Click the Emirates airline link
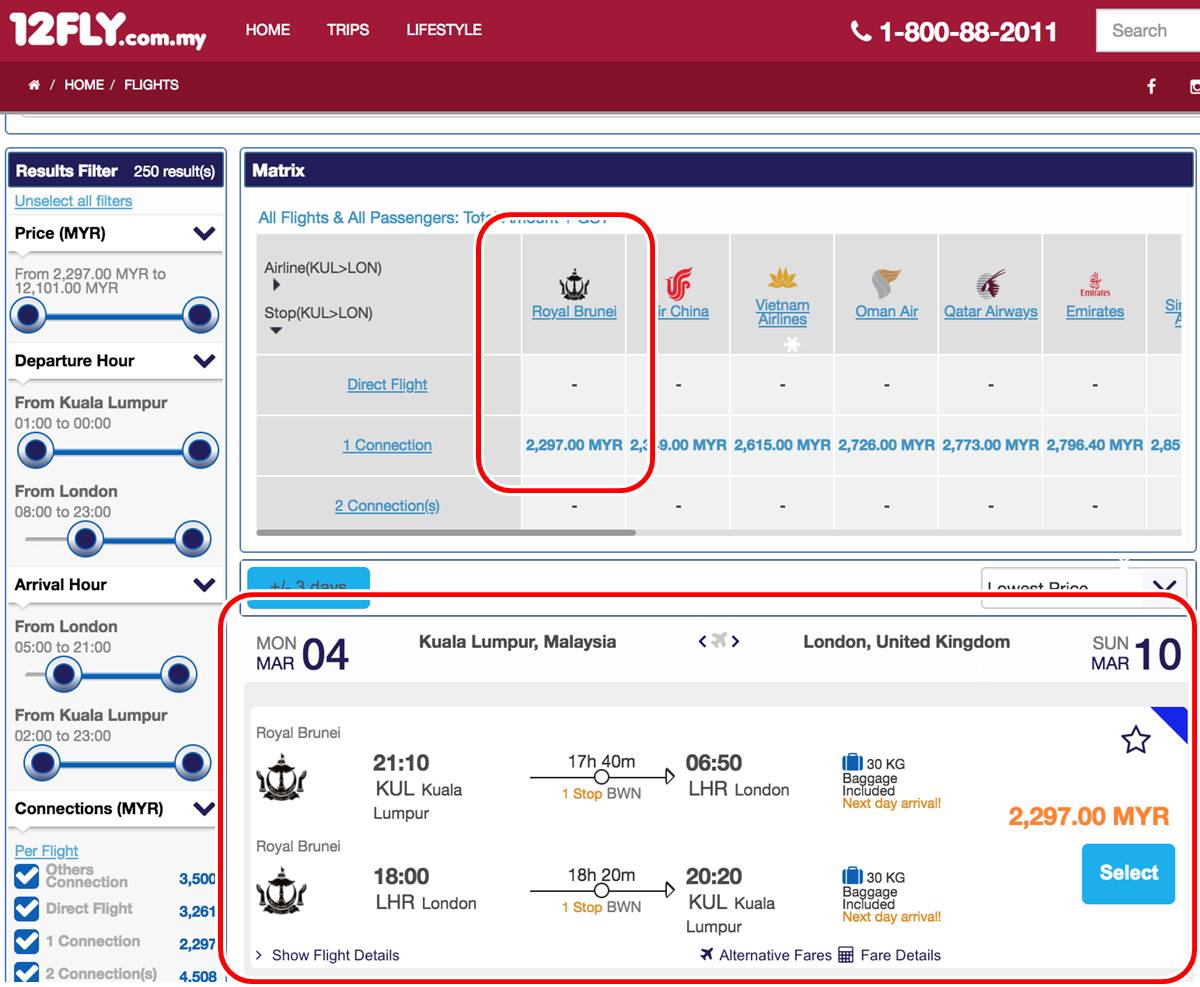This screenshot has height=987, width=1200. point(1095,311)
